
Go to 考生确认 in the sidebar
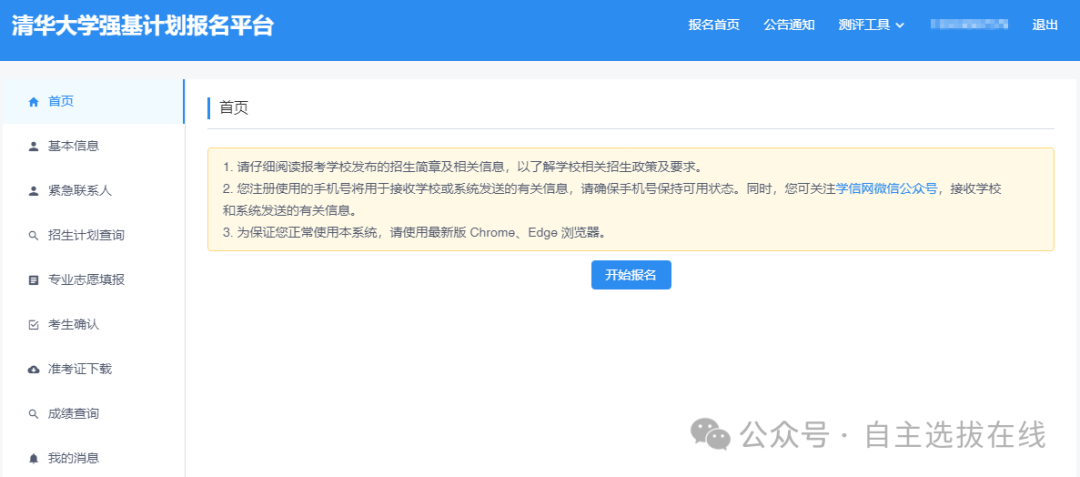tap(93, 324)
